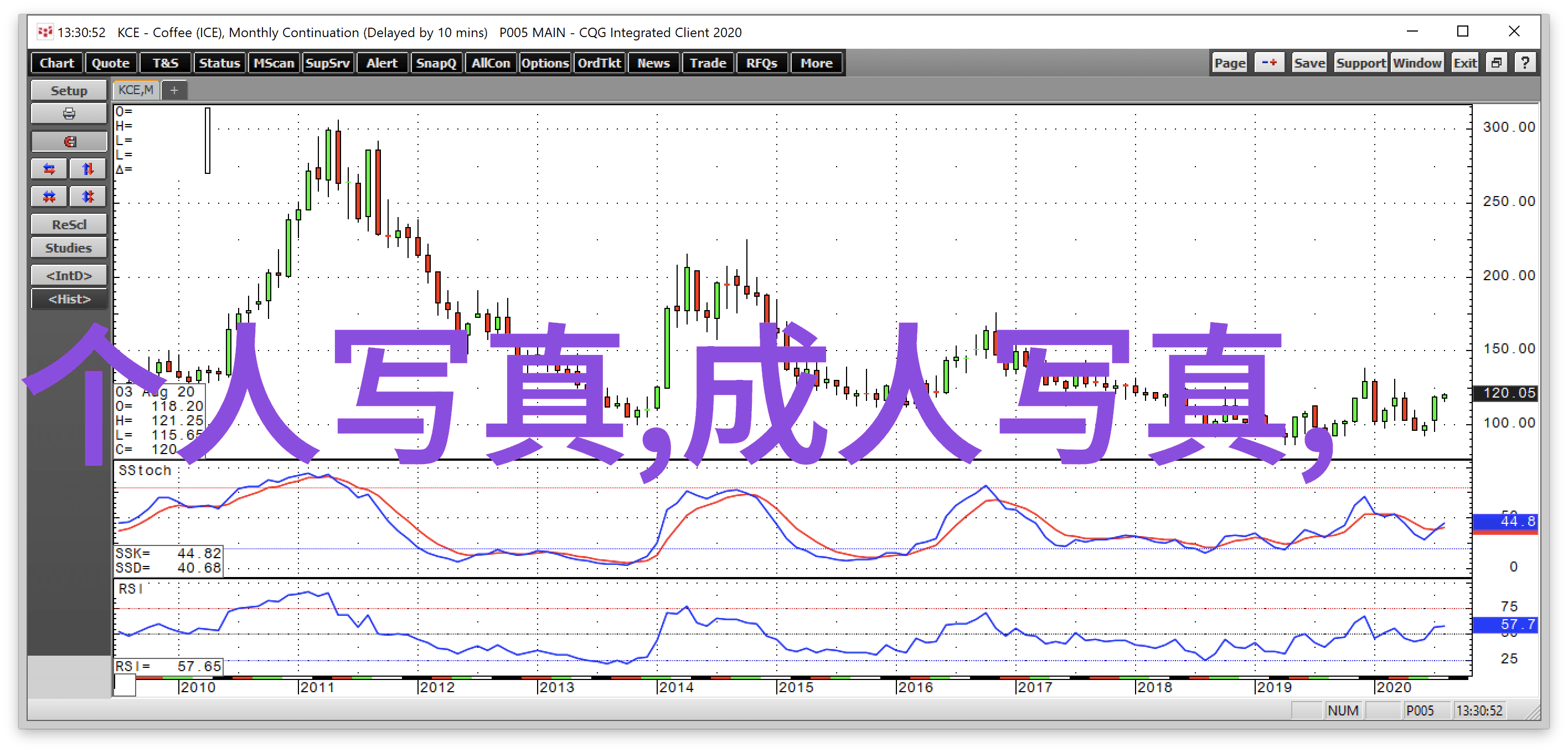
Task: Click the SSK= 44.82 readout
Action: (169, 553)
